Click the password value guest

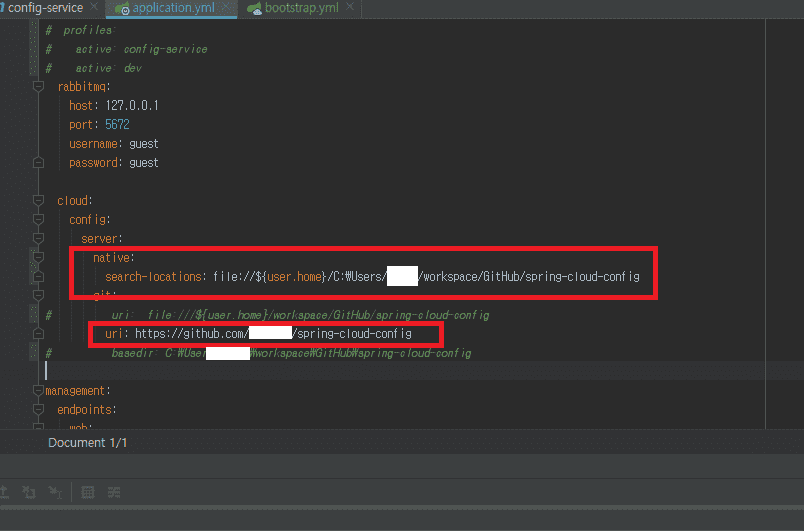coord(144,163)
